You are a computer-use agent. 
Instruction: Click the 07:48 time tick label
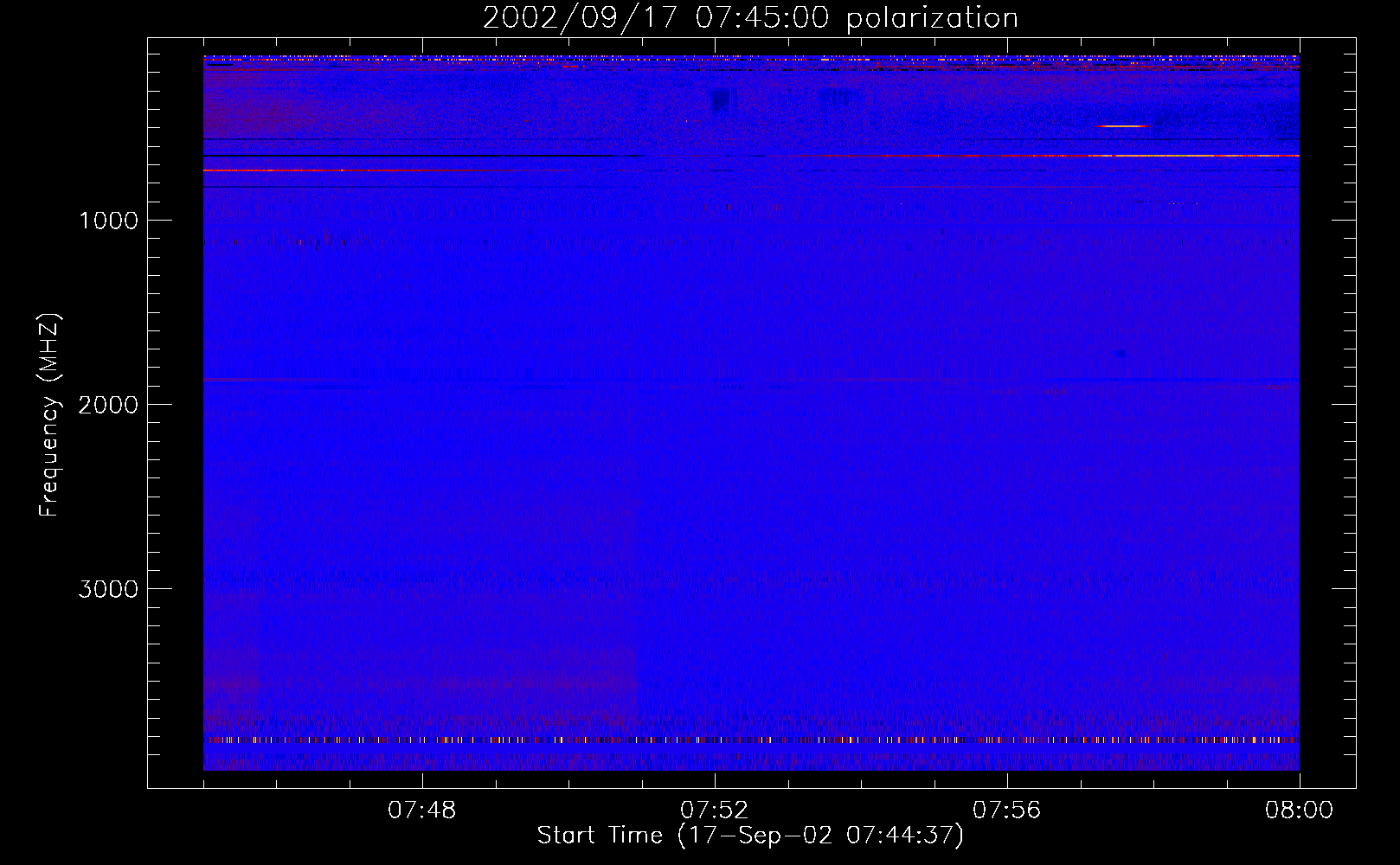point(422,811)
